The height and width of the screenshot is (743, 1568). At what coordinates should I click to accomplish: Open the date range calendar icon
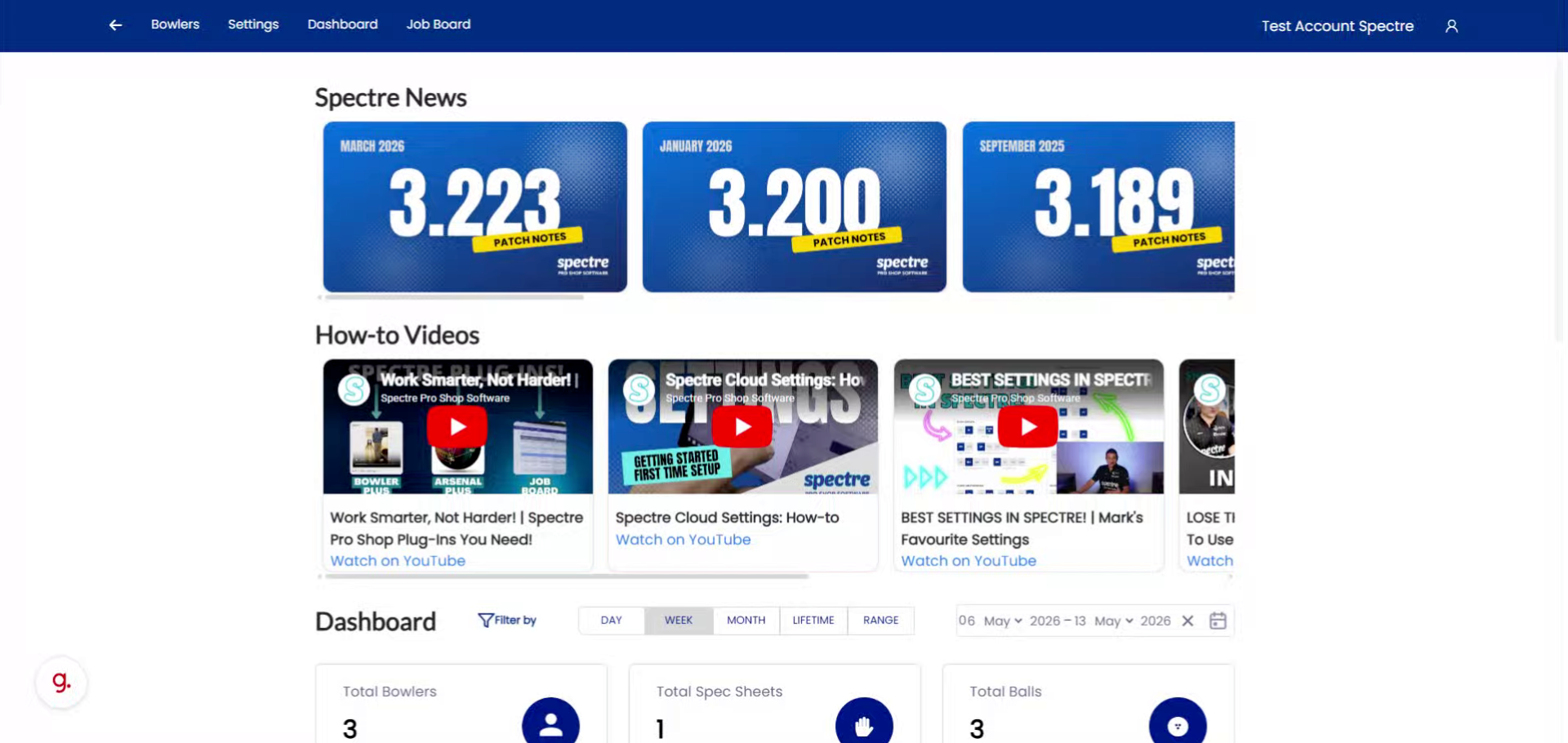(x=1218, y=621)
